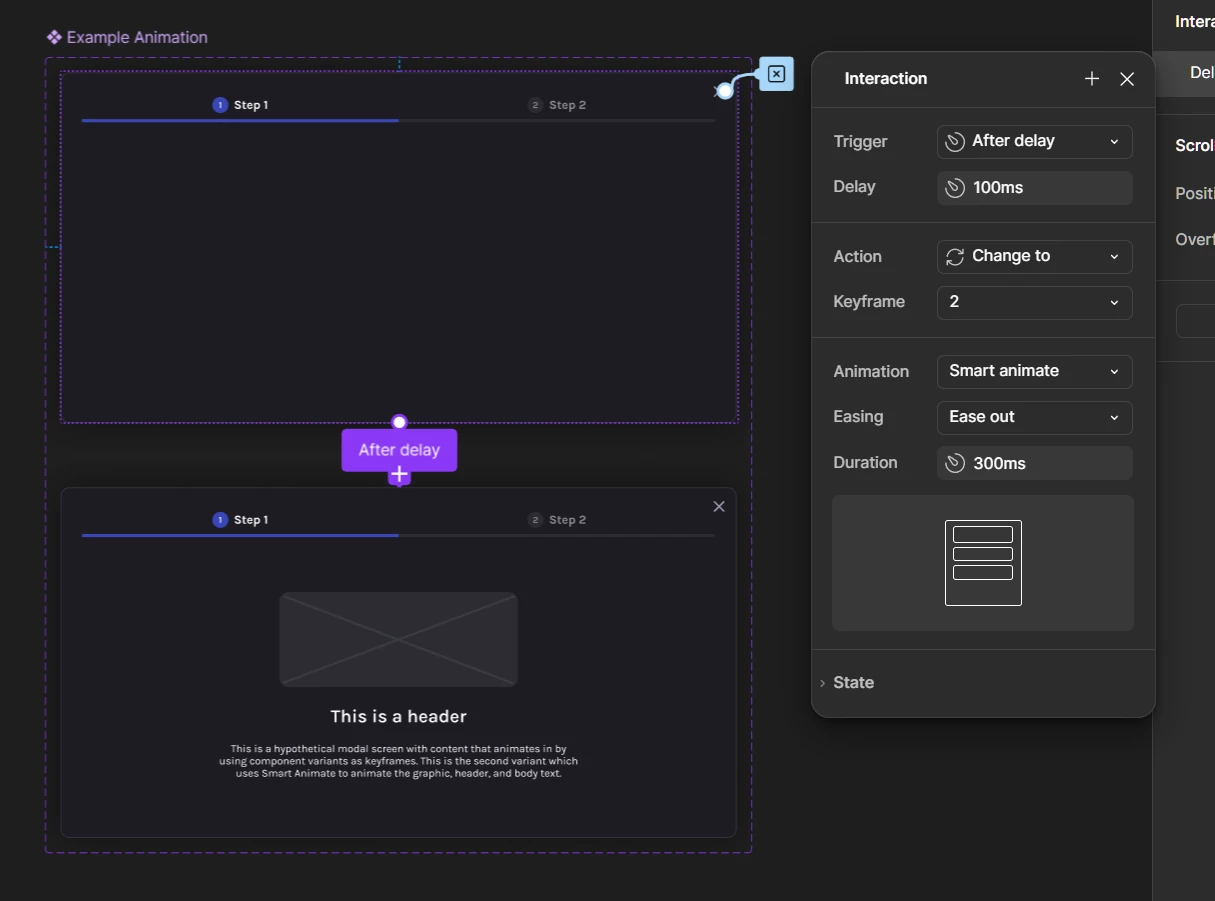Click the Duration field showing 300ms
Viewport: 1215px width, 901px height.
click(1034, 463)
